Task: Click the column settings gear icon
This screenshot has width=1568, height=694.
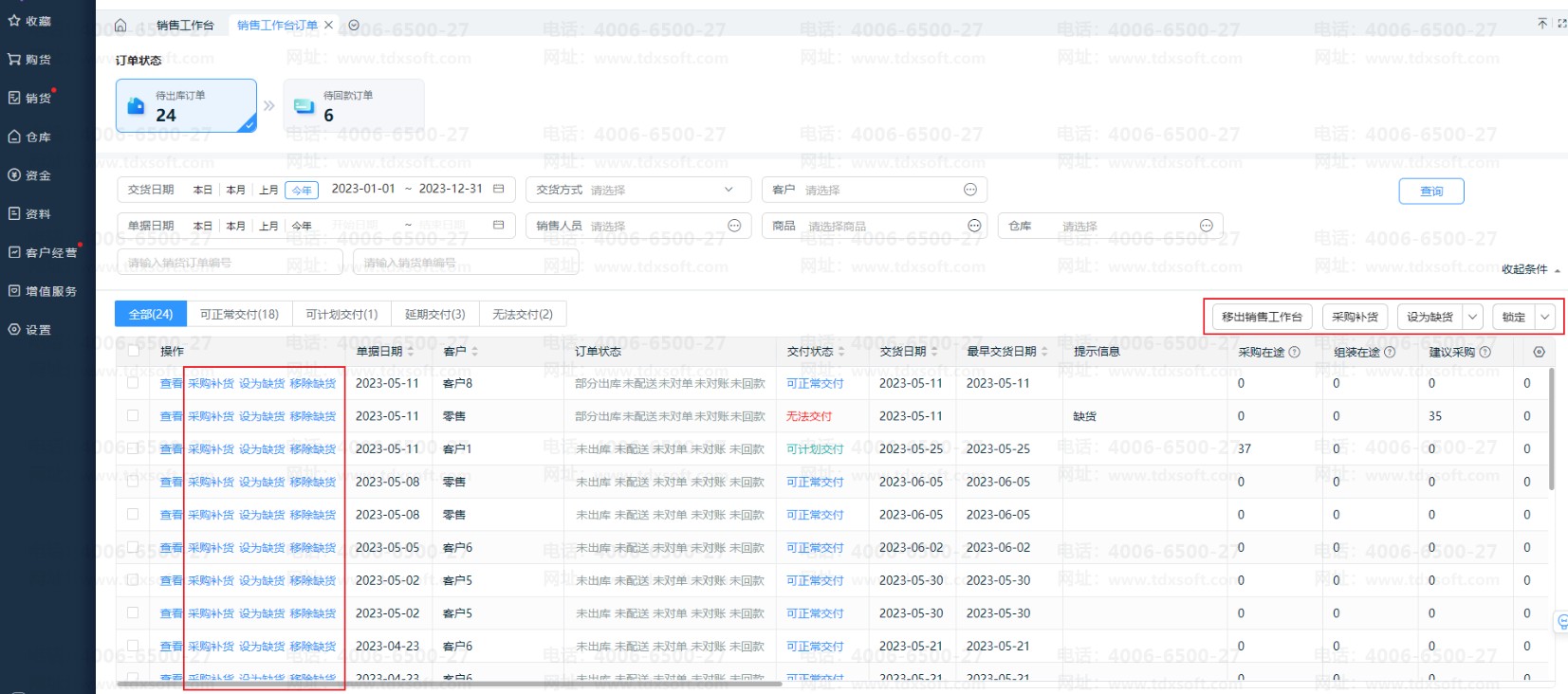Action: coord(1539,352)
